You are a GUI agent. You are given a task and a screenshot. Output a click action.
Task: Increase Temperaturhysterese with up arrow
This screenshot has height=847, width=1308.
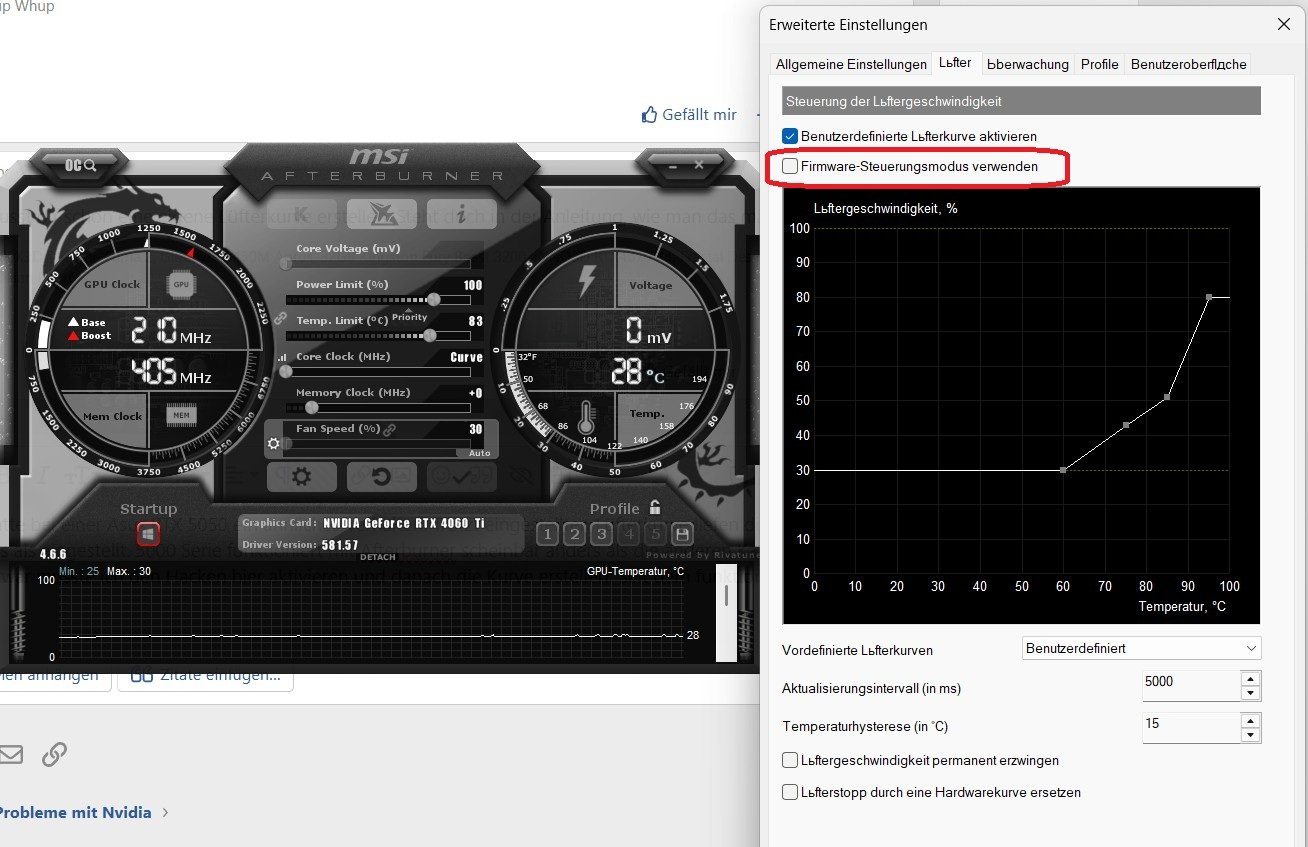tap(1250, 720)
